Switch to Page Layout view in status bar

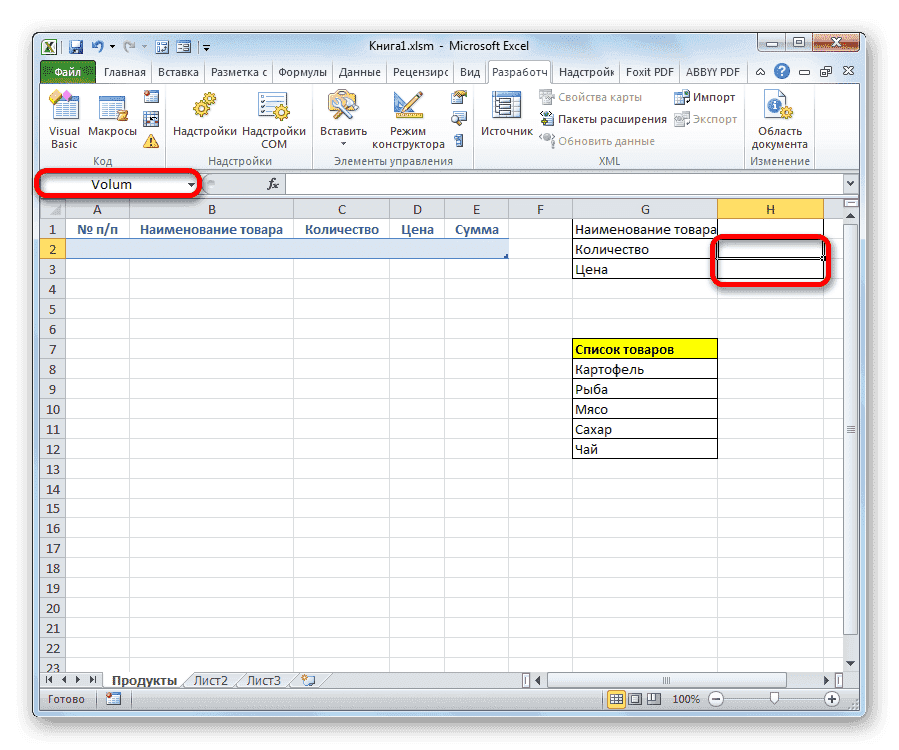click(x=636, y=699)
